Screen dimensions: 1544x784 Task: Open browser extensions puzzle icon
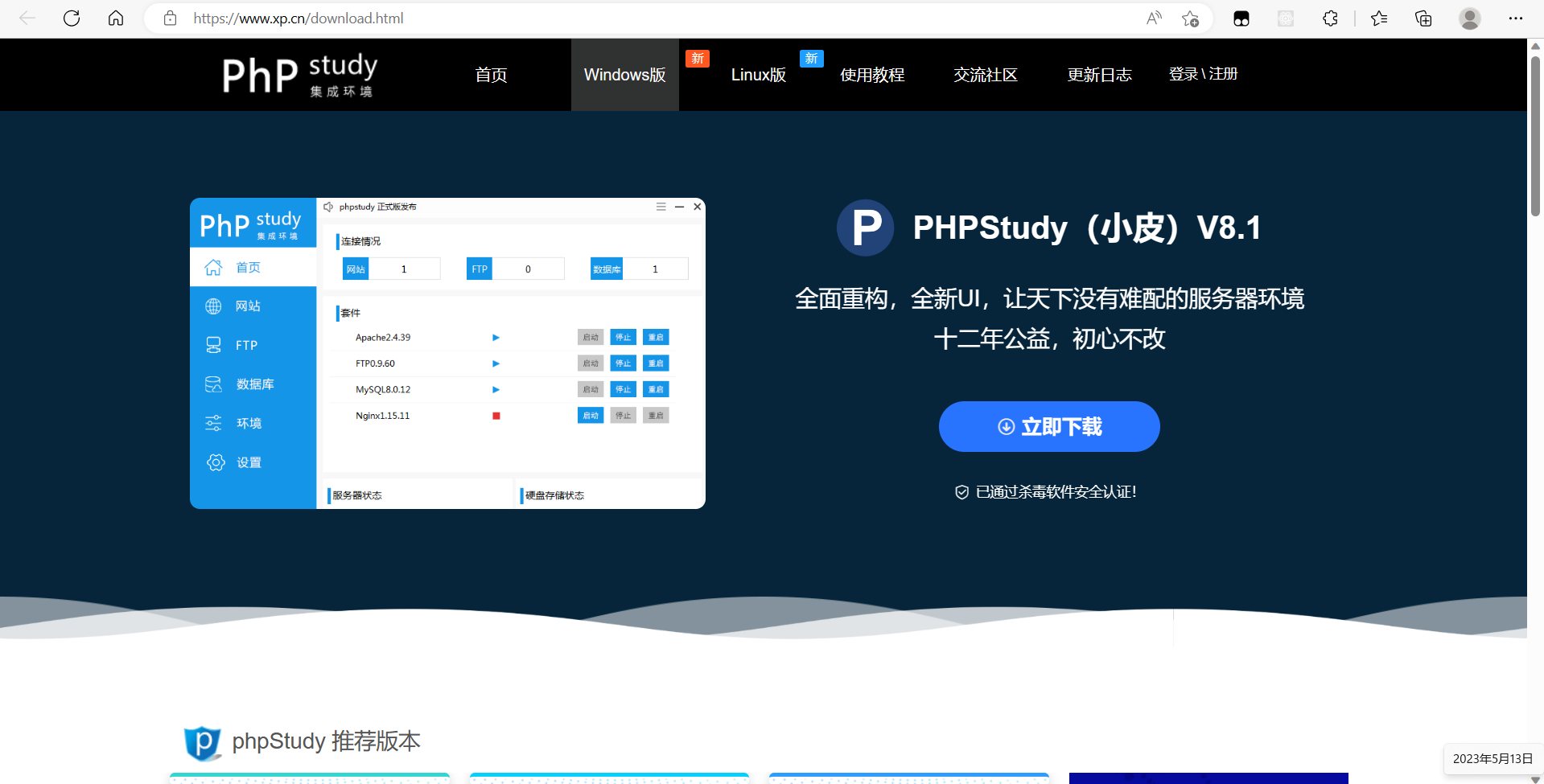pyautogui.click(x=1330, y=18)
